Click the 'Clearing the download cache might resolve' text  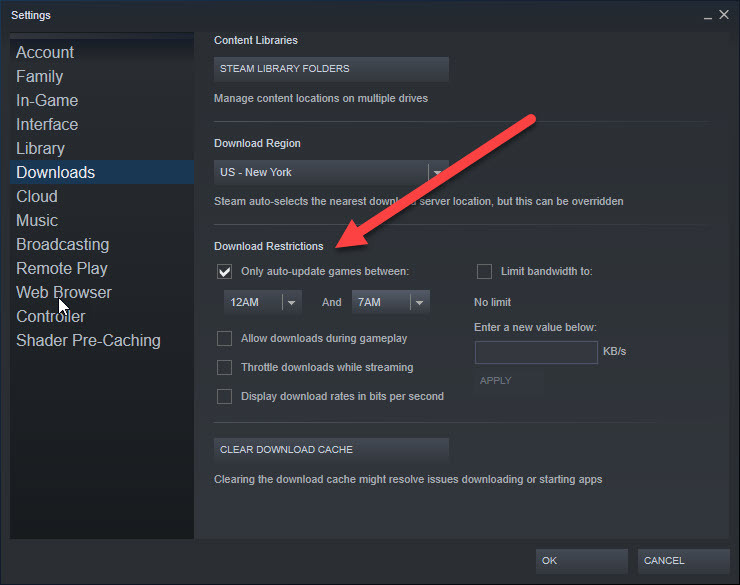[408, 479]
